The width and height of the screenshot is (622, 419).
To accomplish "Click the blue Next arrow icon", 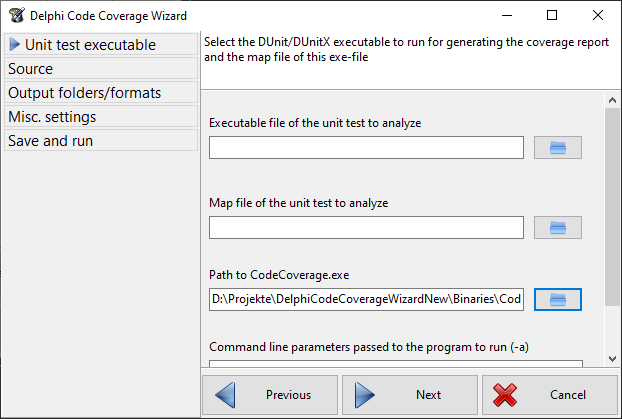I will (365, 394).
